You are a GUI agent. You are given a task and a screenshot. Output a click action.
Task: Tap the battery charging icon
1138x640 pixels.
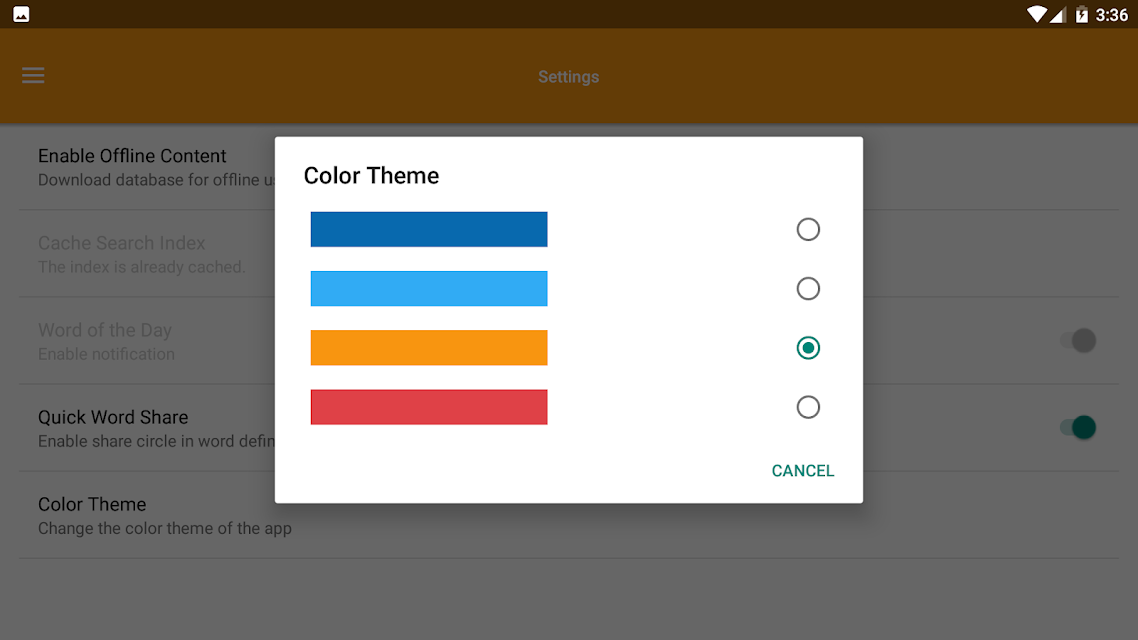(1081, 15)
